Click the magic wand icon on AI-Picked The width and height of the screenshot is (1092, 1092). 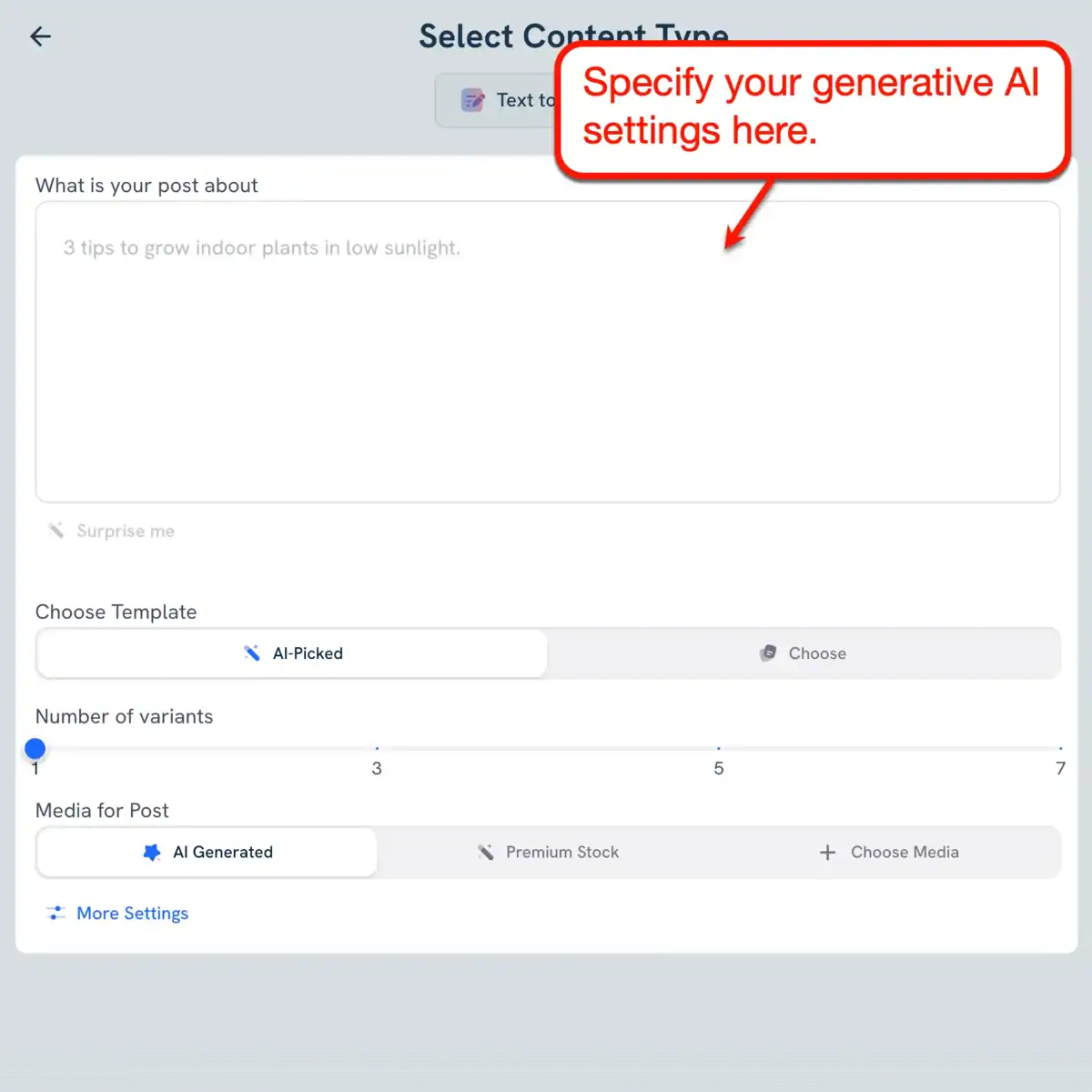252,652
